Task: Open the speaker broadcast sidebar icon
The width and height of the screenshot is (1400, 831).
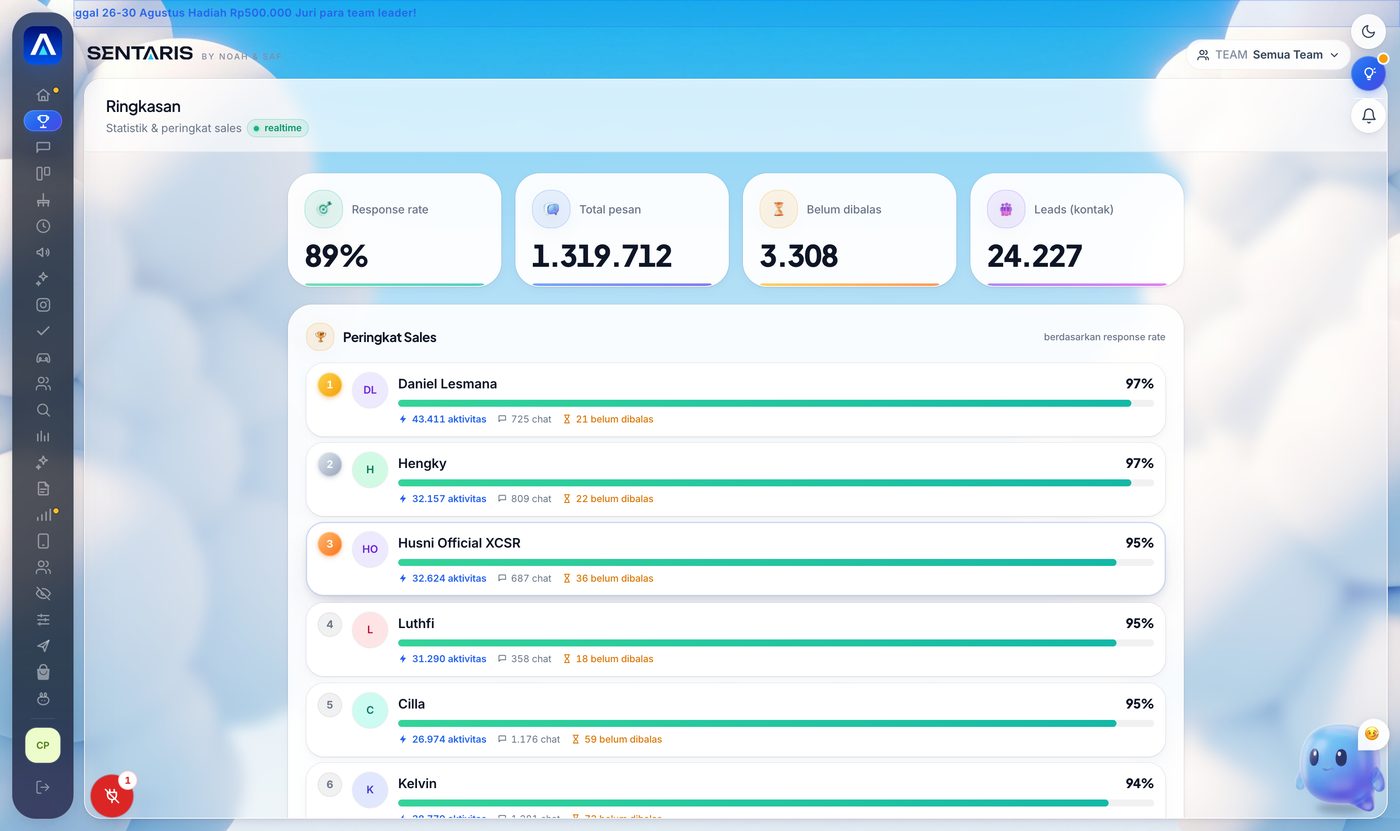Action: 43,252
